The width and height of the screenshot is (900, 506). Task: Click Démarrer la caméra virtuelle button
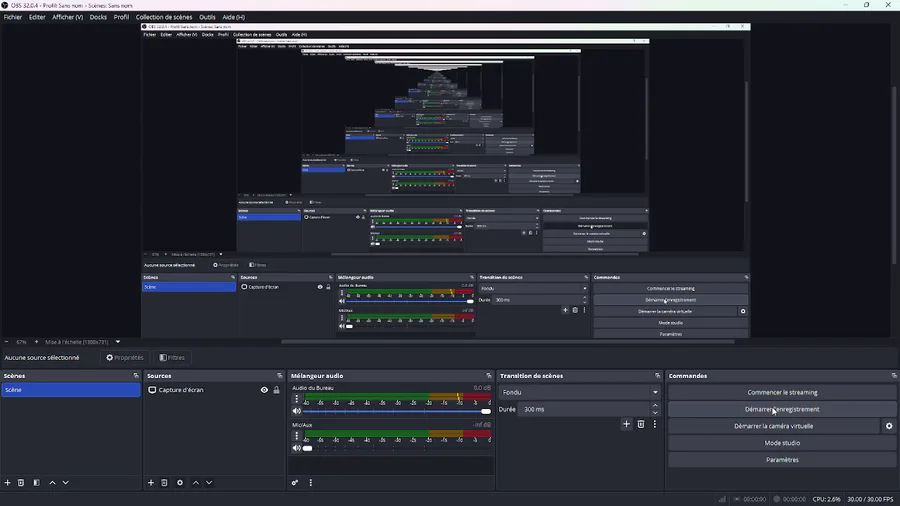click(x=774, y=426)
